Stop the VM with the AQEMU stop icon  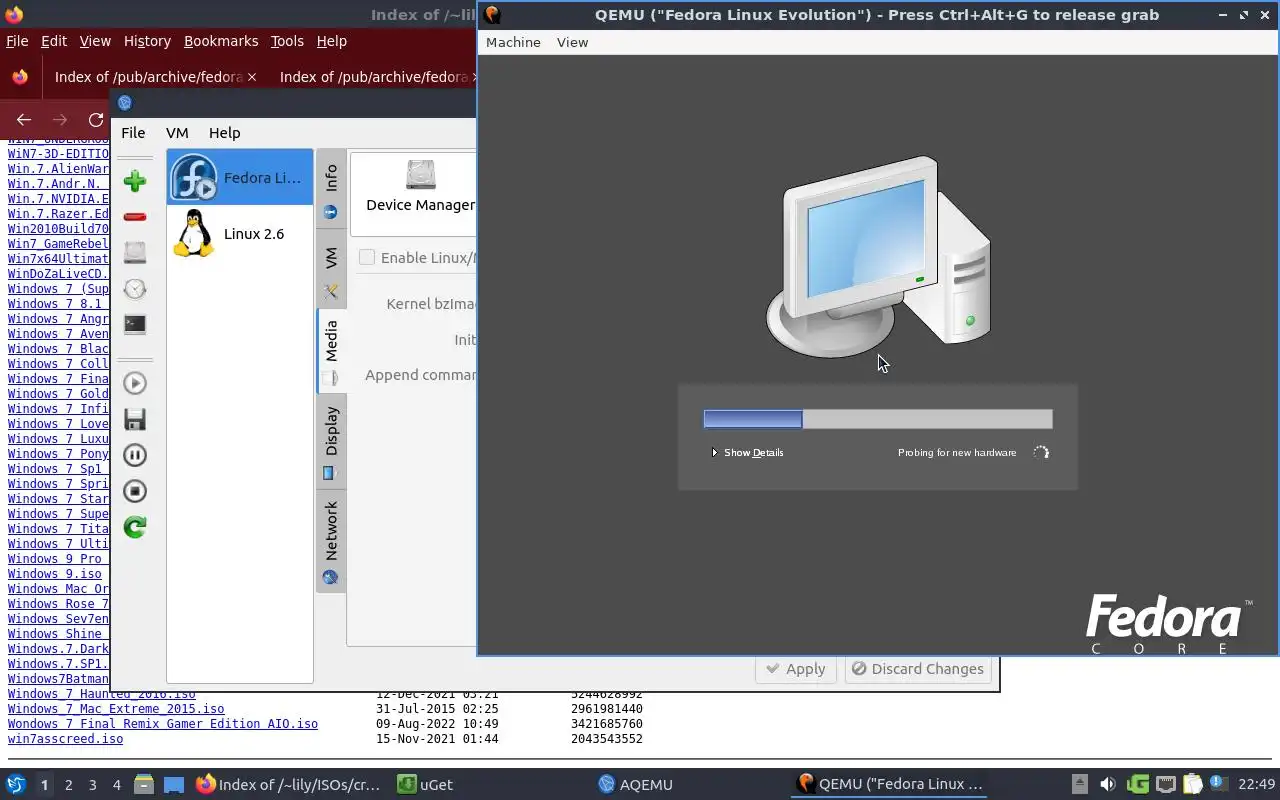click(x=135, y=491)
